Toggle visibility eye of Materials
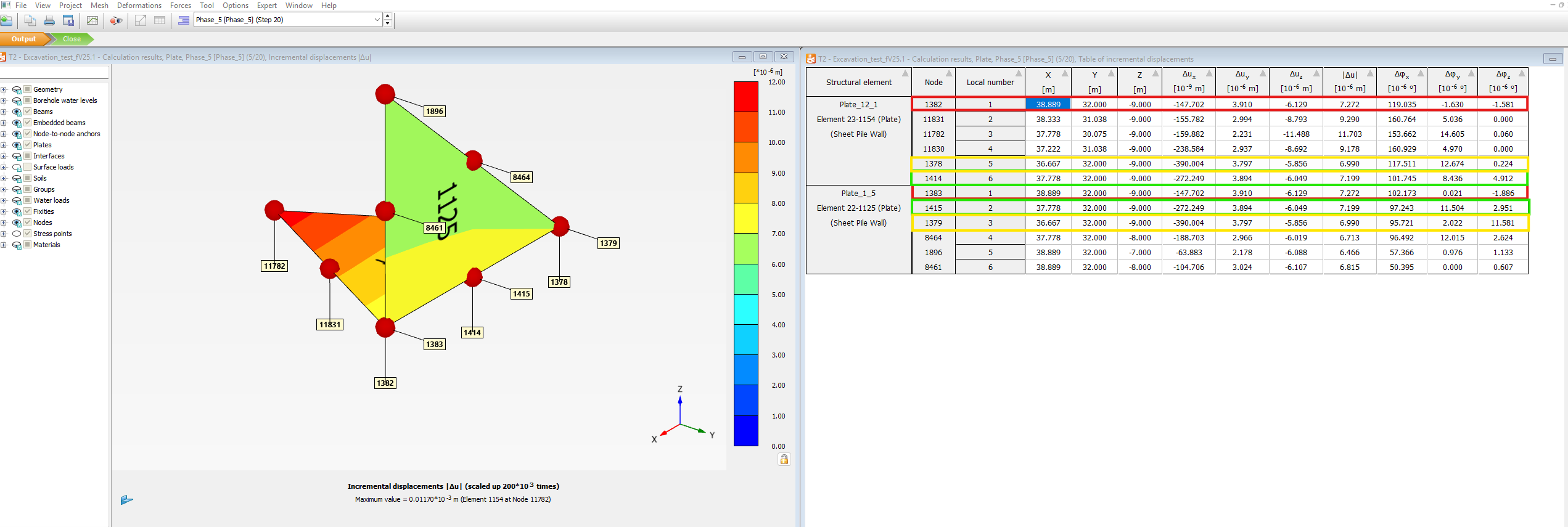The image size is (1568, 527). tap(17, 245)
